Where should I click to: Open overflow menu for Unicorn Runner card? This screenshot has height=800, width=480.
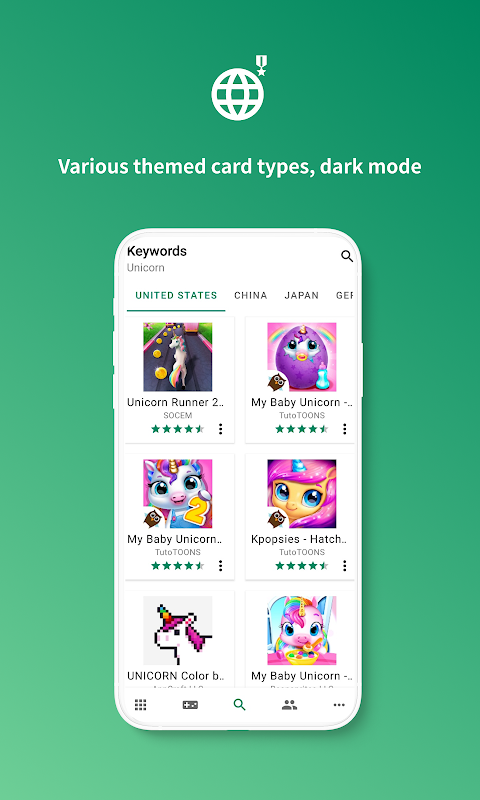pyautogui.click(x=220, y=429)
